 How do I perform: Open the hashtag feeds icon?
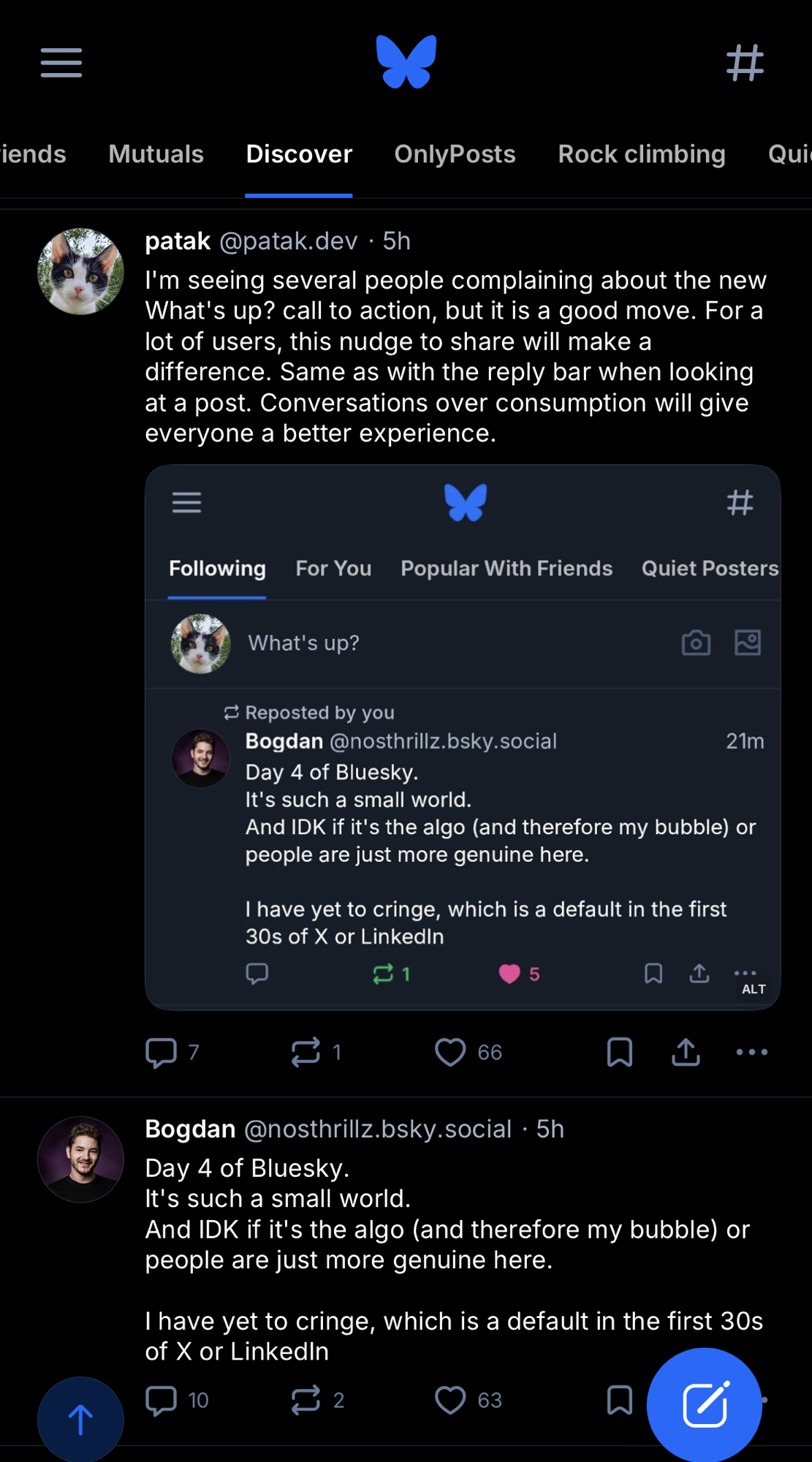[x=745, y=63]
